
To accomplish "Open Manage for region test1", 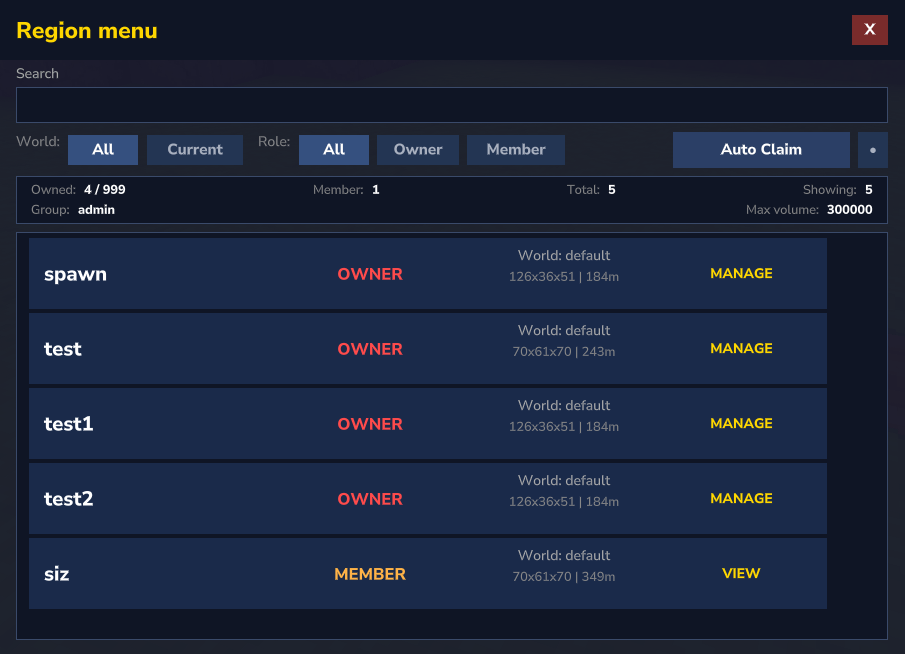I will pos(741,423).
